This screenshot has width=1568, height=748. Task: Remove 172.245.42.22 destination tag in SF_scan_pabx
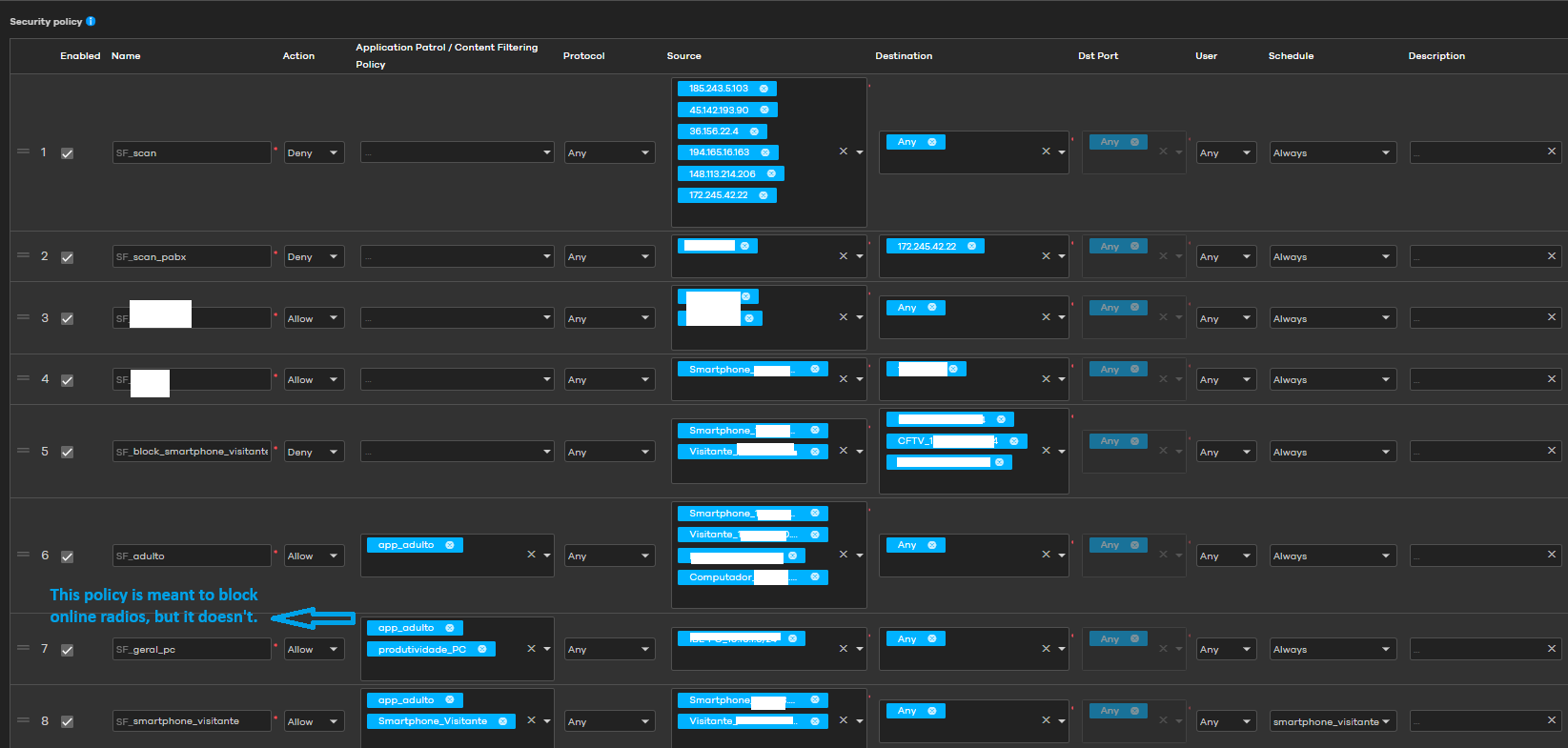[x=971, y=246]
